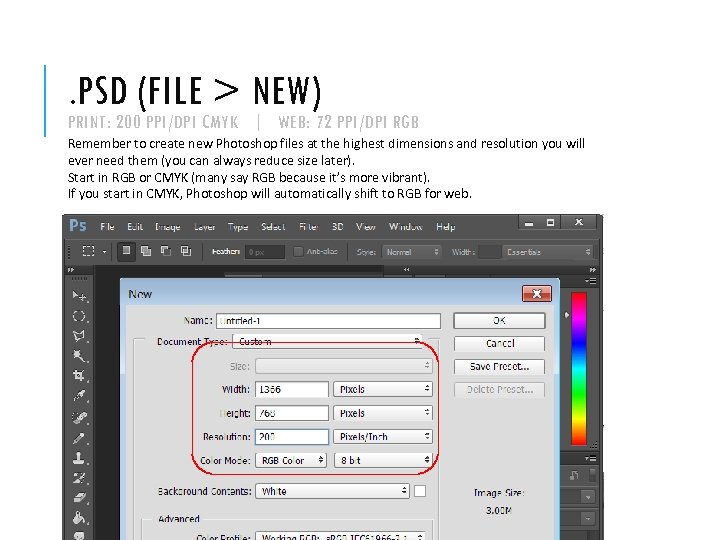Screen dimensions: 720x540
Task: Open the Select menu
Action: 273,226
